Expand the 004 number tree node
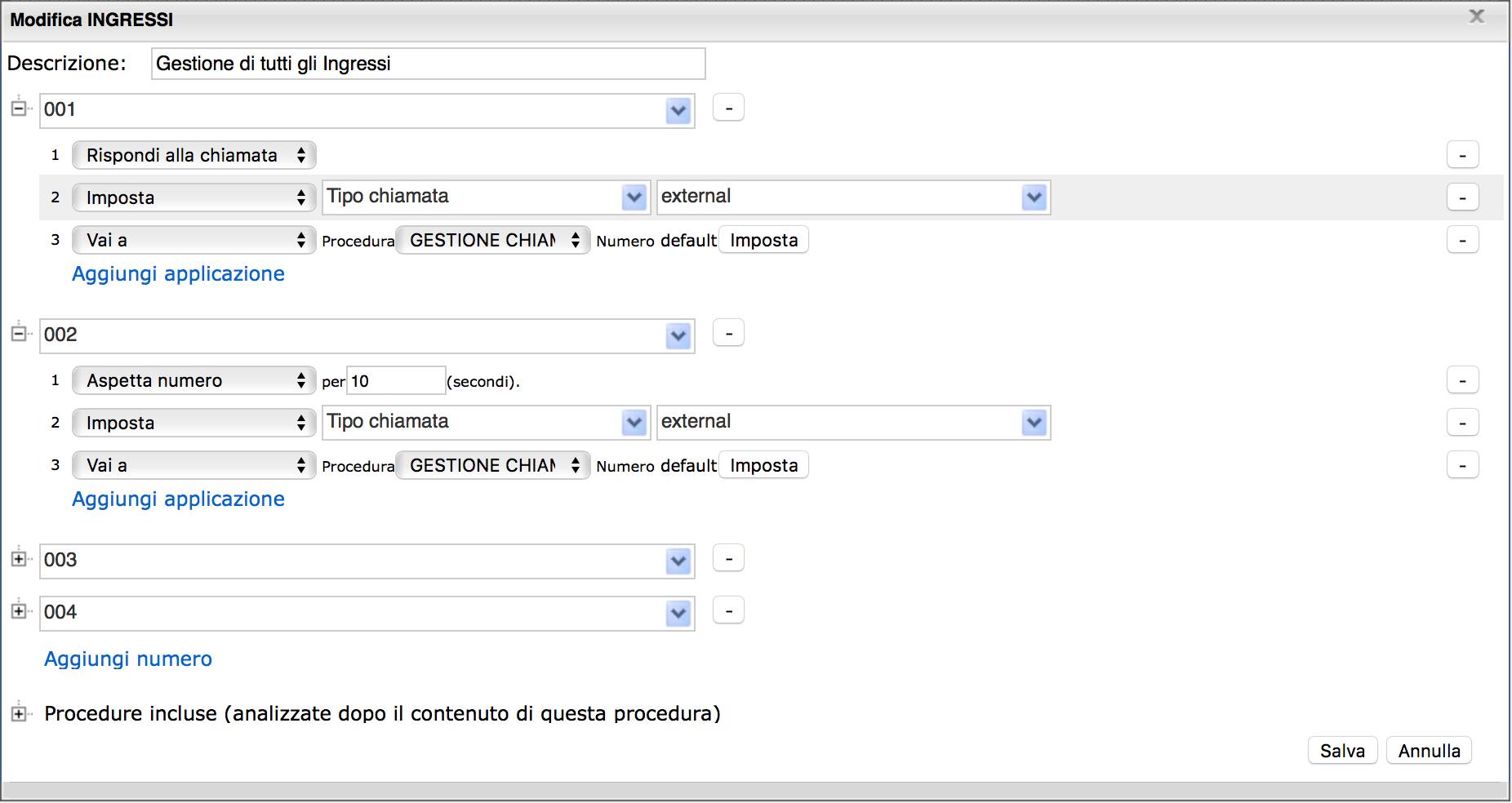1512x803 pixels. pos(19,611)
